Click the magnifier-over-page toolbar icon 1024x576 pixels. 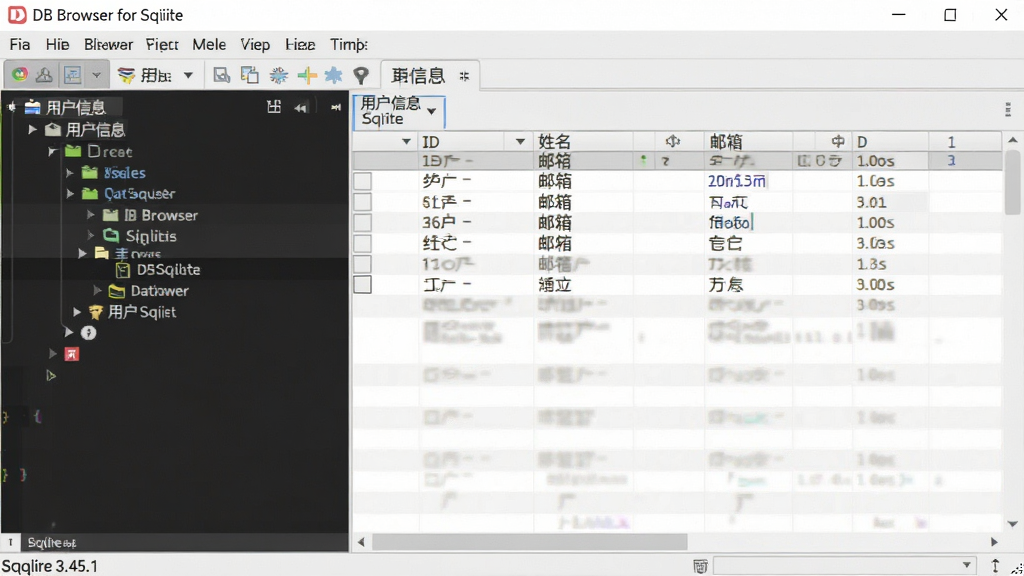221,75
